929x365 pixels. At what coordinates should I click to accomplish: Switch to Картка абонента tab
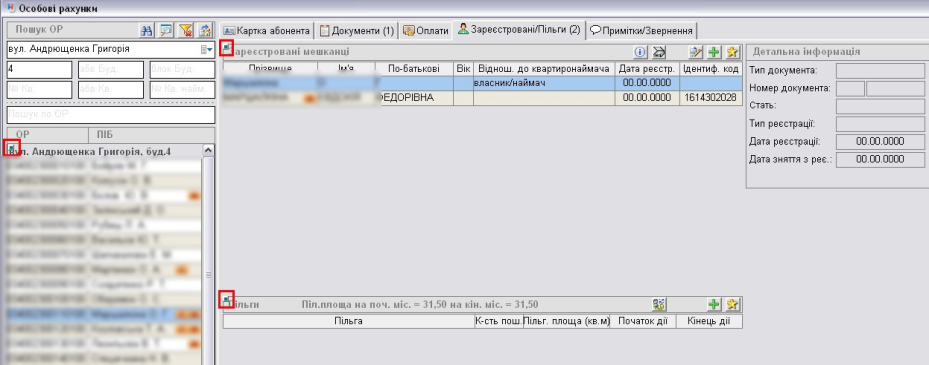(x=267, y=31)
